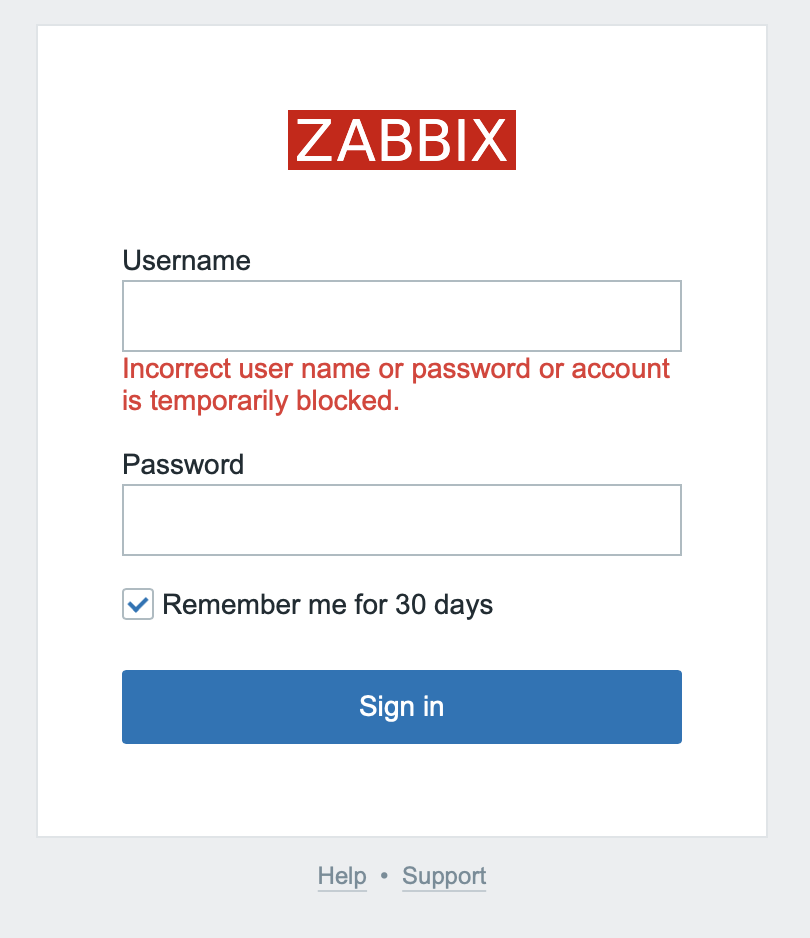810x938 pixels.
Task: Open the Support link
Action: (x=444, y=876)
